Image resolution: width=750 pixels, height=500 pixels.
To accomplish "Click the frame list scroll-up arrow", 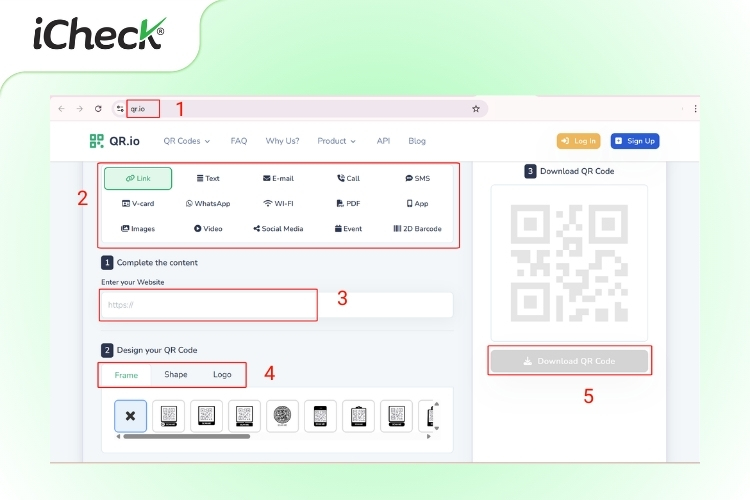I will point(436,404).
